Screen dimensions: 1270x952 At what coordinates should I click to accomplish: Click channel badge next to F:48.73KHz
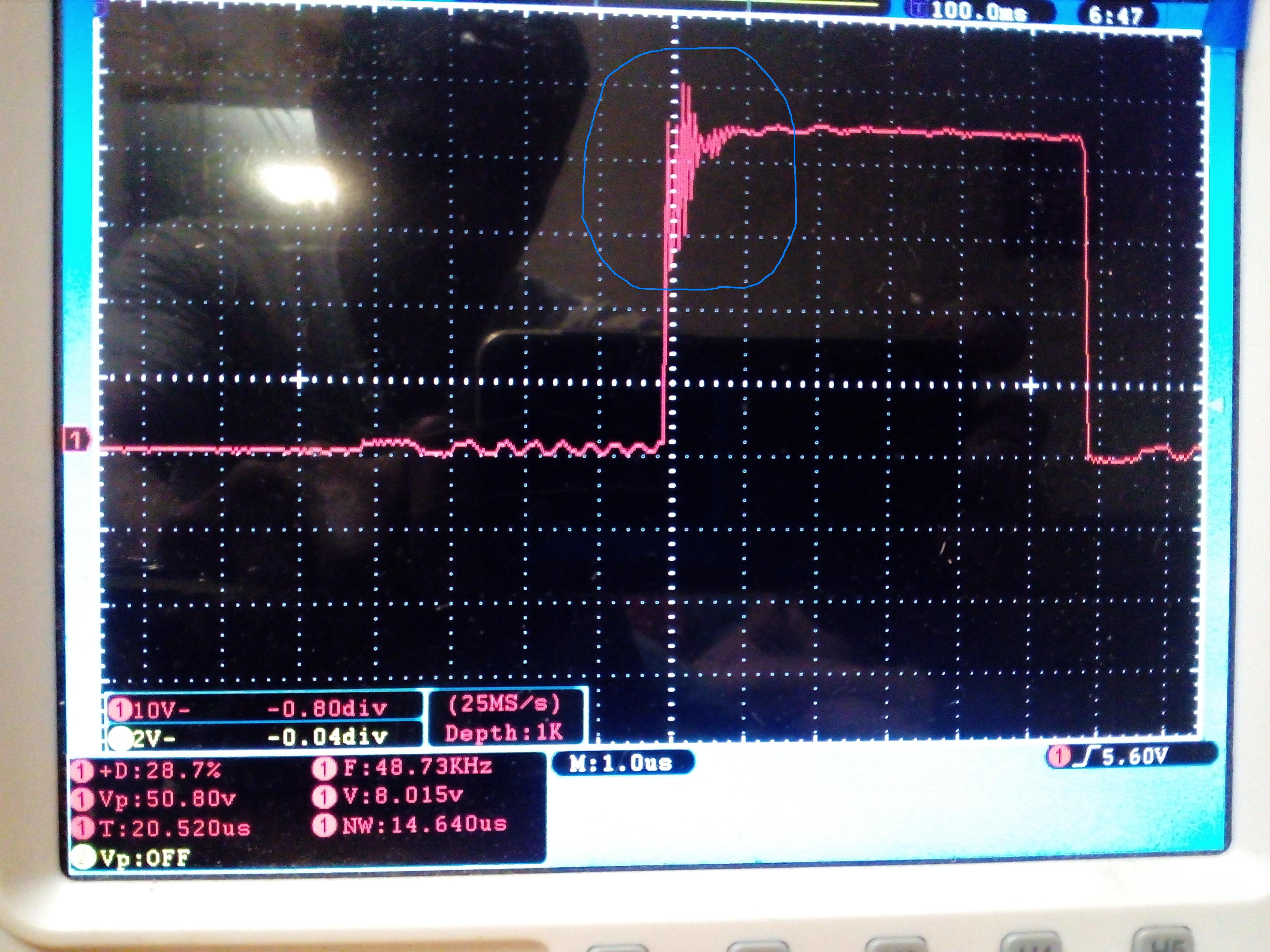[x=325, y=768]
